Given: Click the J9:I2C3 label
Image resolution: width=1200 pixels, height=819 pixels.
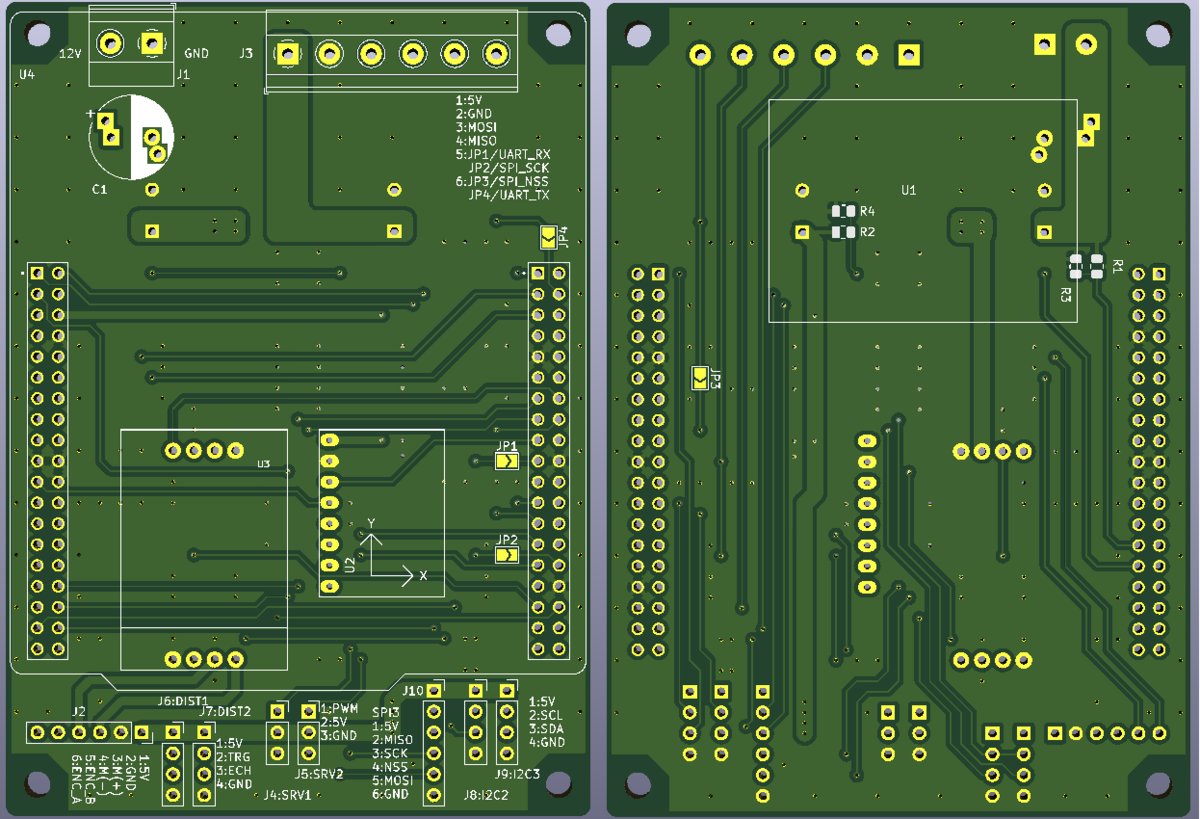Looking at the screenshot, I should [x=517, y=774].
